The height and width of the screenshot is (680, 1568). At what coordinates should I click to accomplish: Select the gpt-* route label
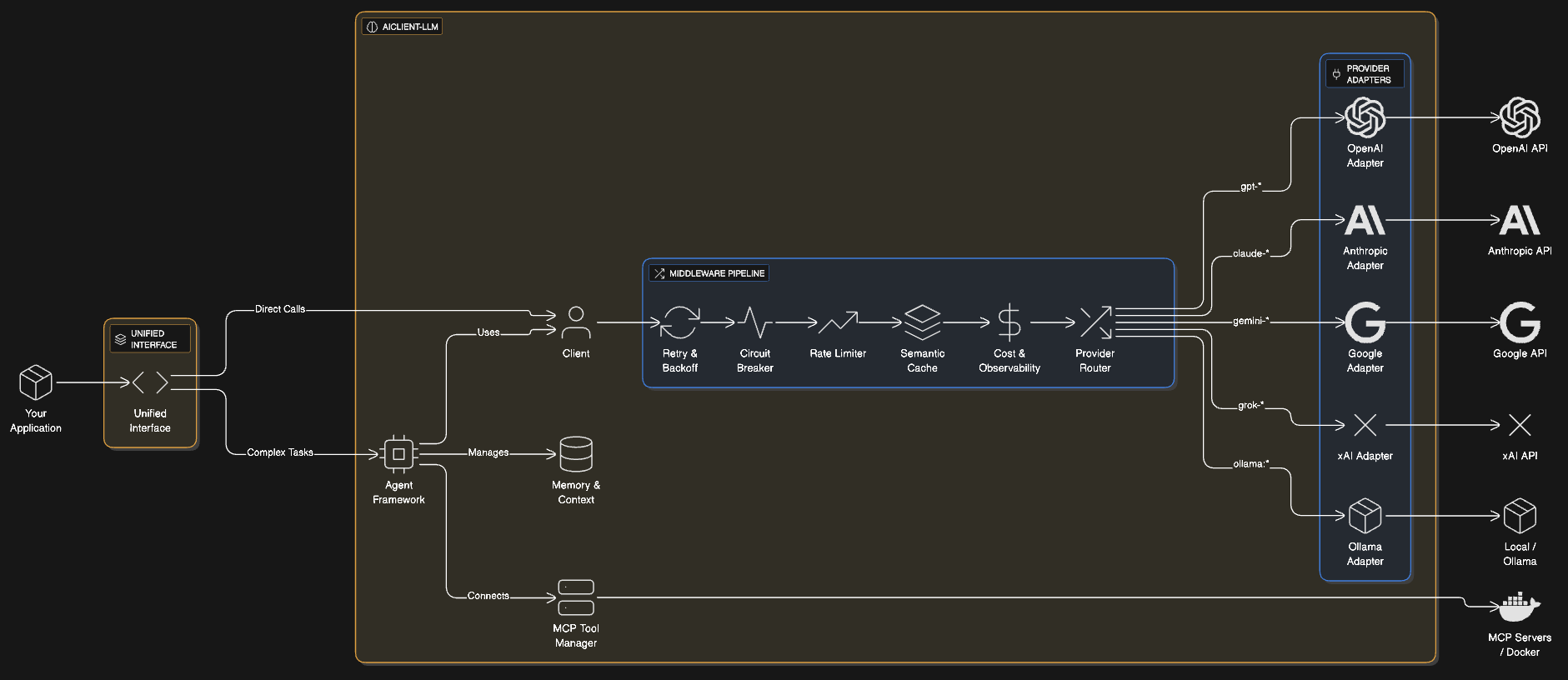coord(1251,187)
